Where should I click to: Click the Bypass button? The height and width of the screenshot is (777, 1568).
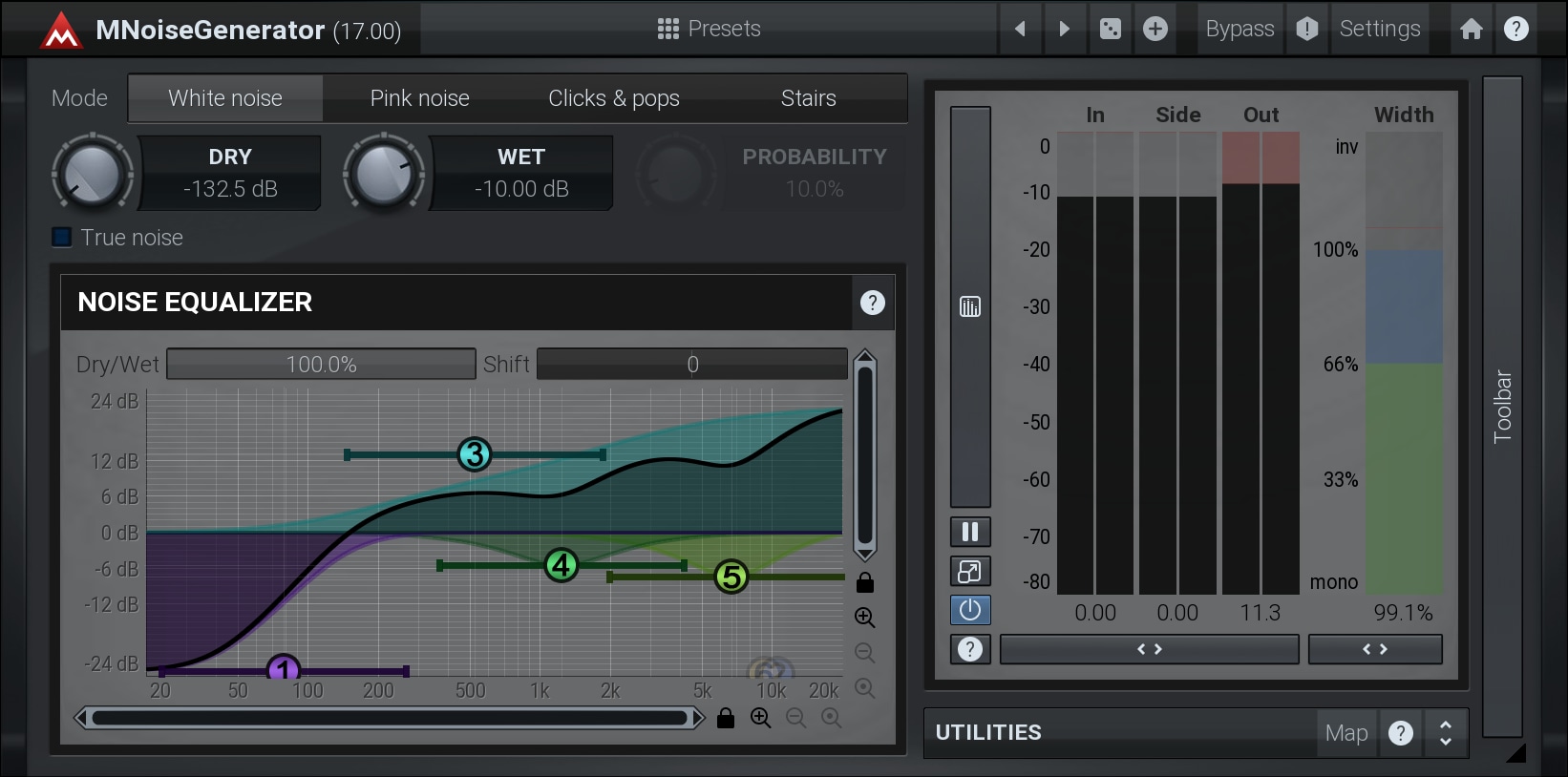1239,29
